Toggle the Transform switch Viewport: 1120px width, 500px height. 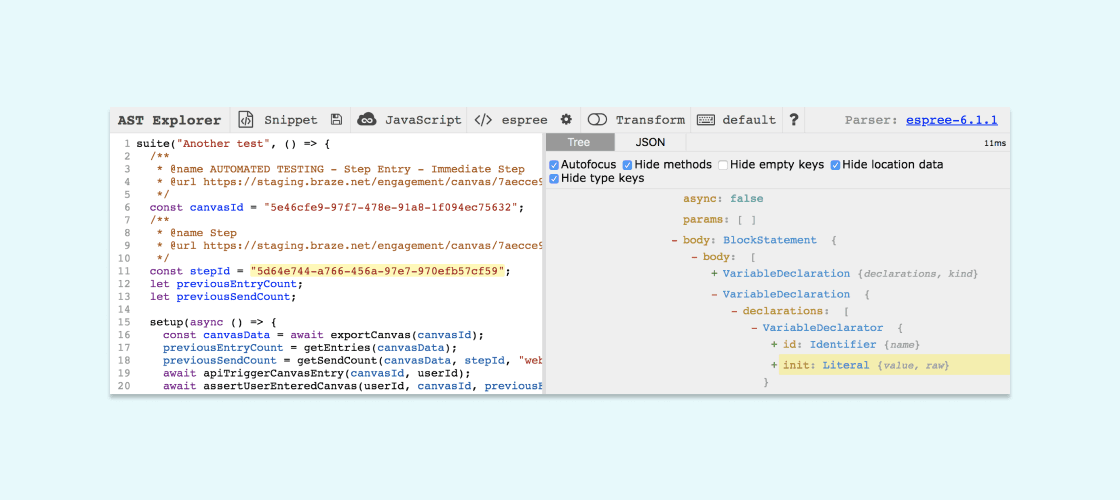point(598,120)
